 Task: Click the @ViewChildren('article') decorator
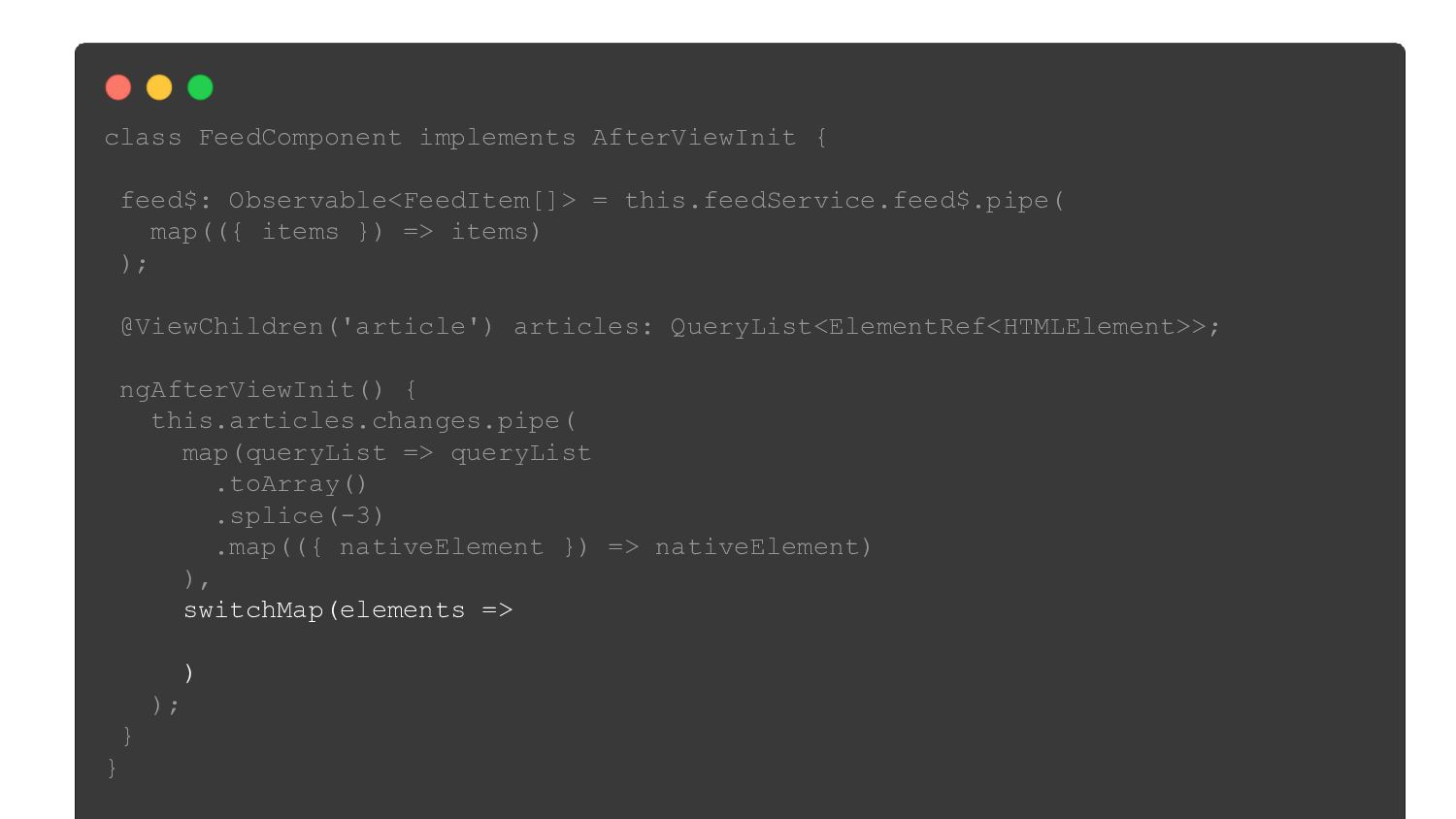[x=307, y=327]
